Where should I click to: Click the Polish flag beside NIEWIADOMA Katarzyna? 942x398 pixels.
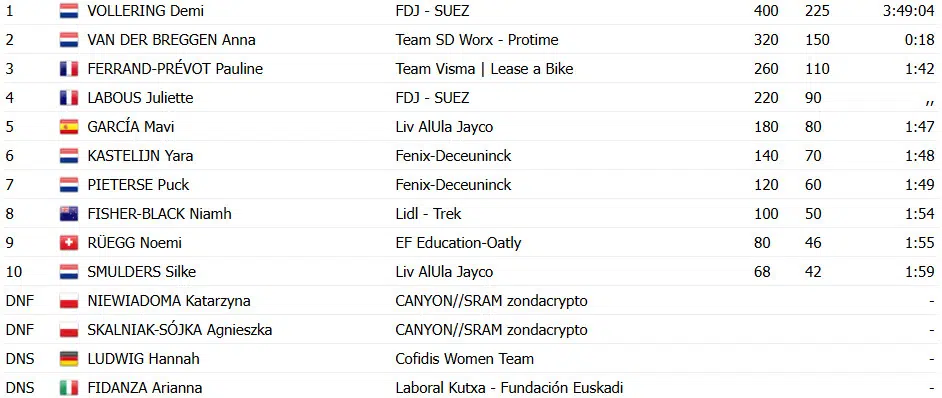click(x=69, y=301)
